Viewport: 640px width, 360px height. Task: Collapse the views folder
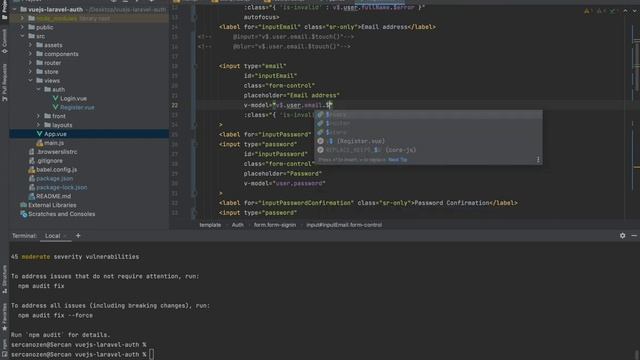click(x=30, y=80)
